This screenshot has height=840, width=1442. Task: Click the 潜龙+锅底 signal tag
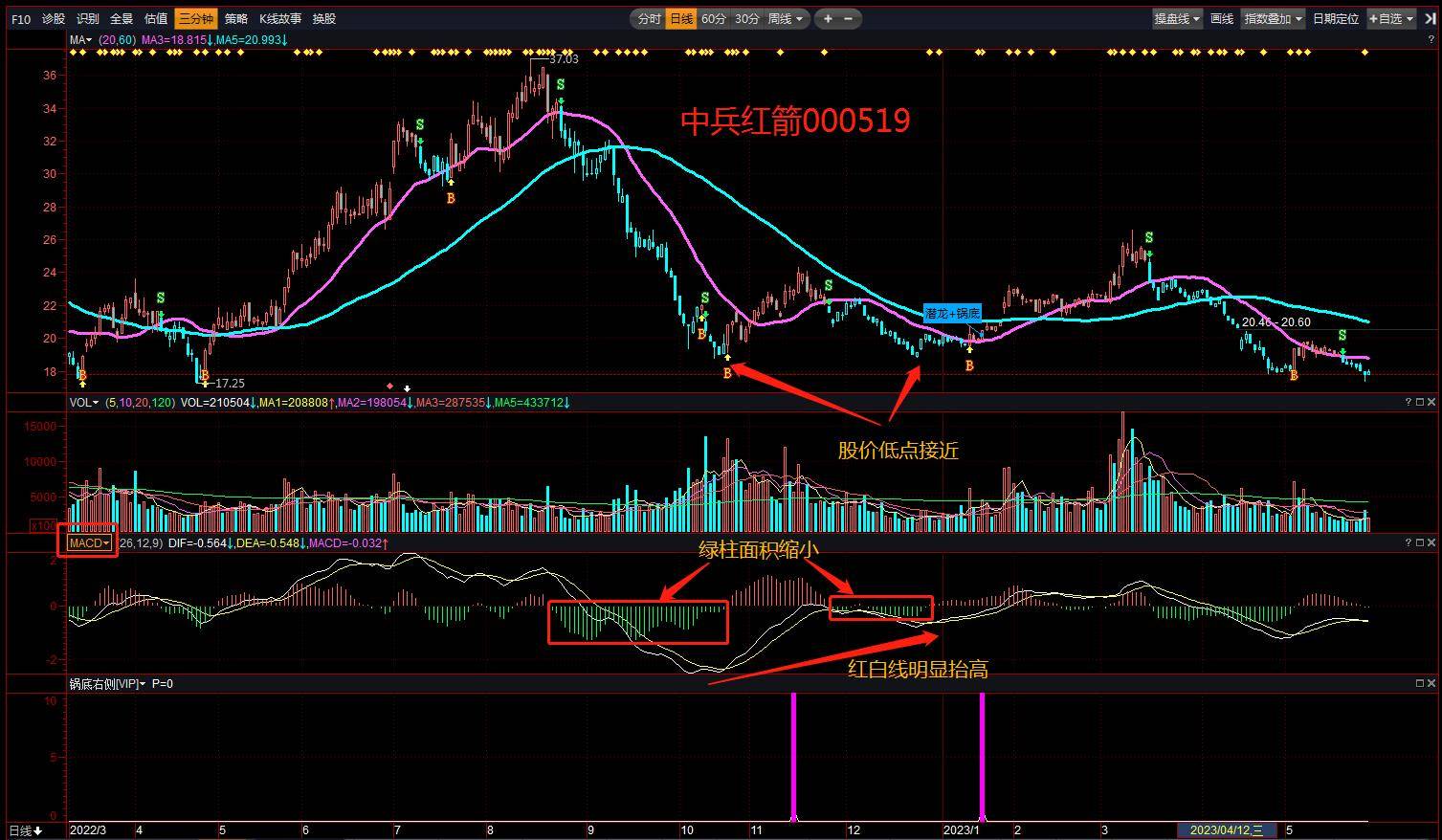(x=952, y=313)
